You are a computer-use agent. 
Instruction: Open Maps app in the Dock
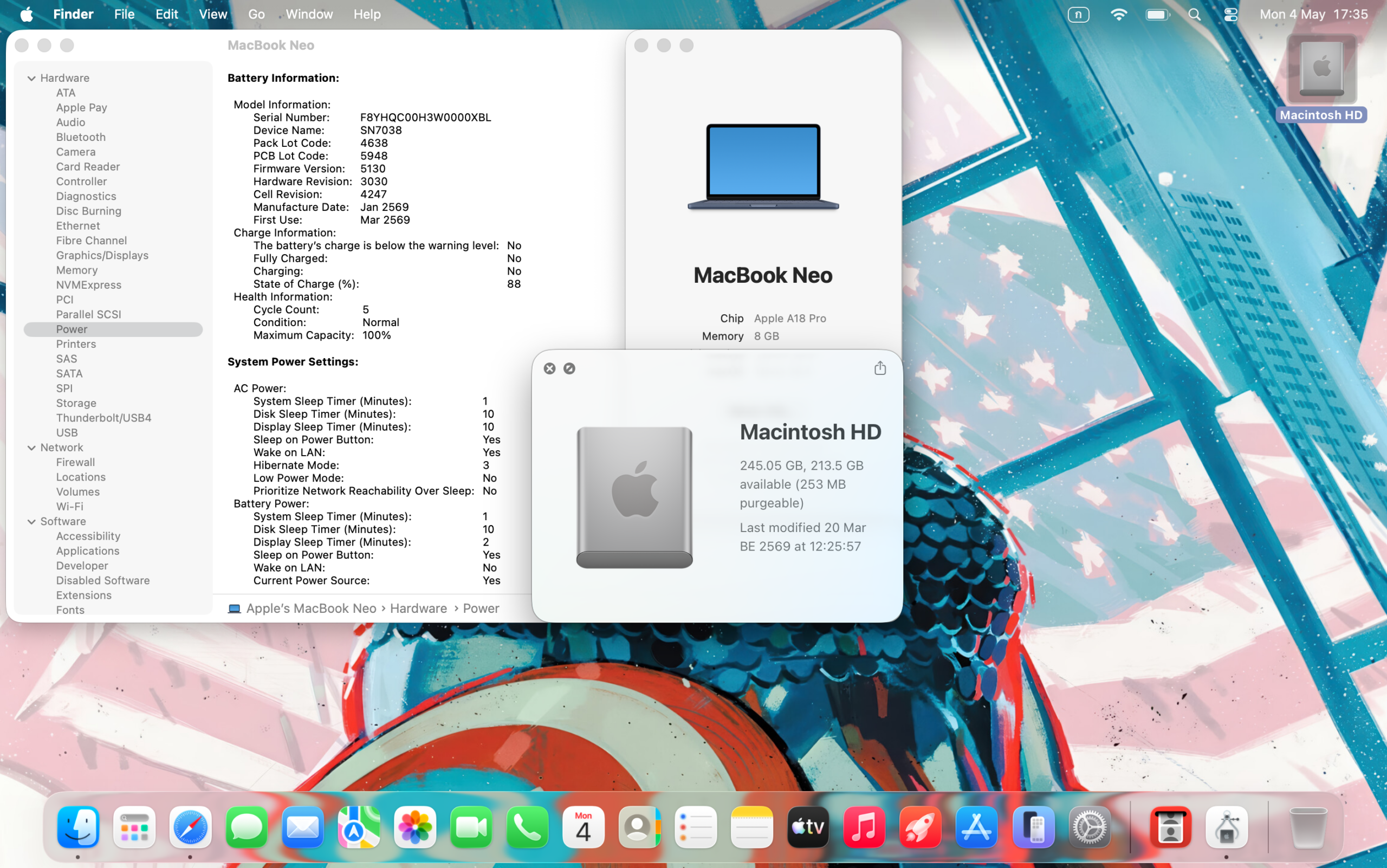point(359,827)
